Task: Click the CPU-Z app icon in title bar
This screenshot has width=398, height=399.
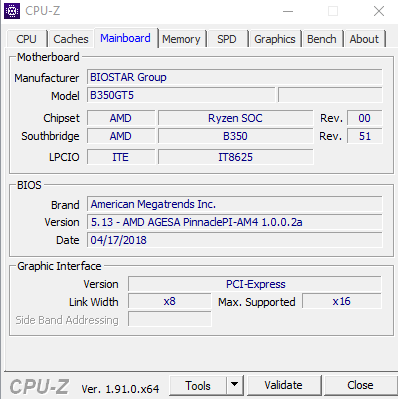Action: [12, 11]
